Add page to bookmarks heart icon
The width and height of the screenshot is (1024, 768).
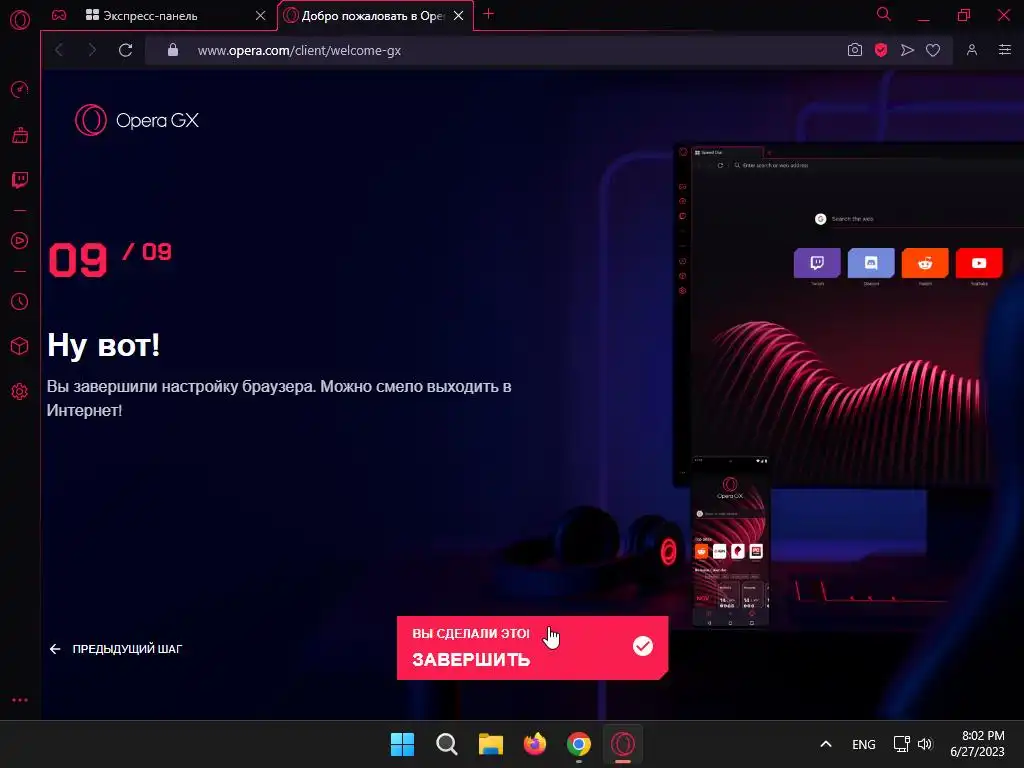(x=933, y=50)
